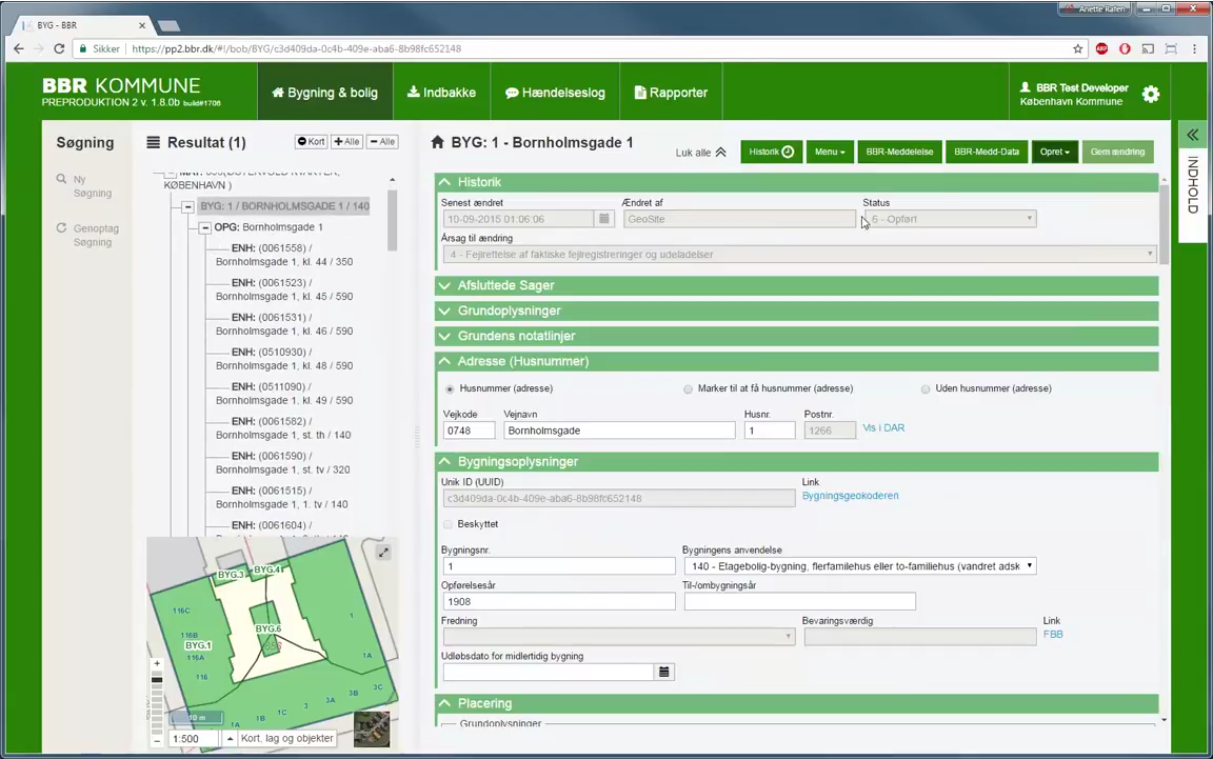Click the Adblock Plus extension icon
Image resolution: width=1213 pixels, height=759 pixels.
(1101, 48)
